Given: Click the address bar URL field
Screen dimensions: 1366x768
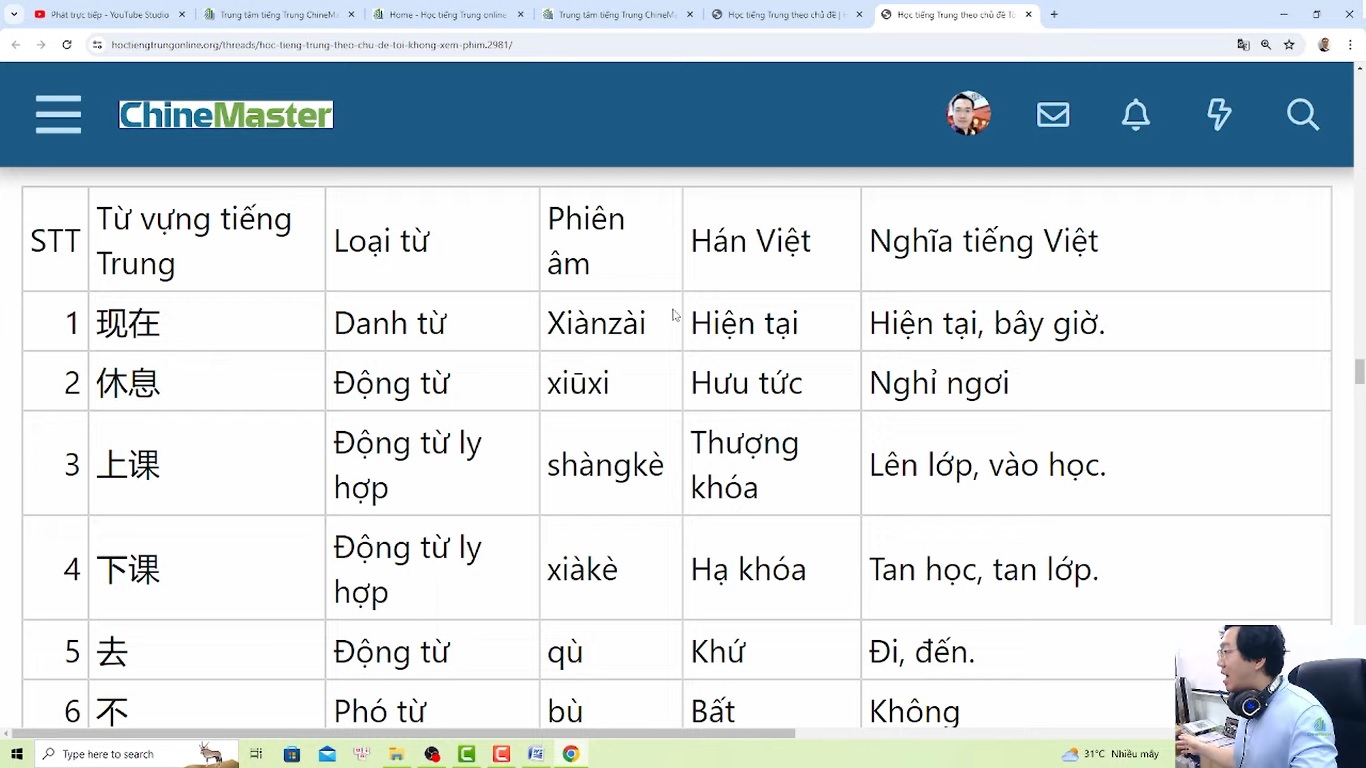Looking at the screenshot, I should 600,45.
